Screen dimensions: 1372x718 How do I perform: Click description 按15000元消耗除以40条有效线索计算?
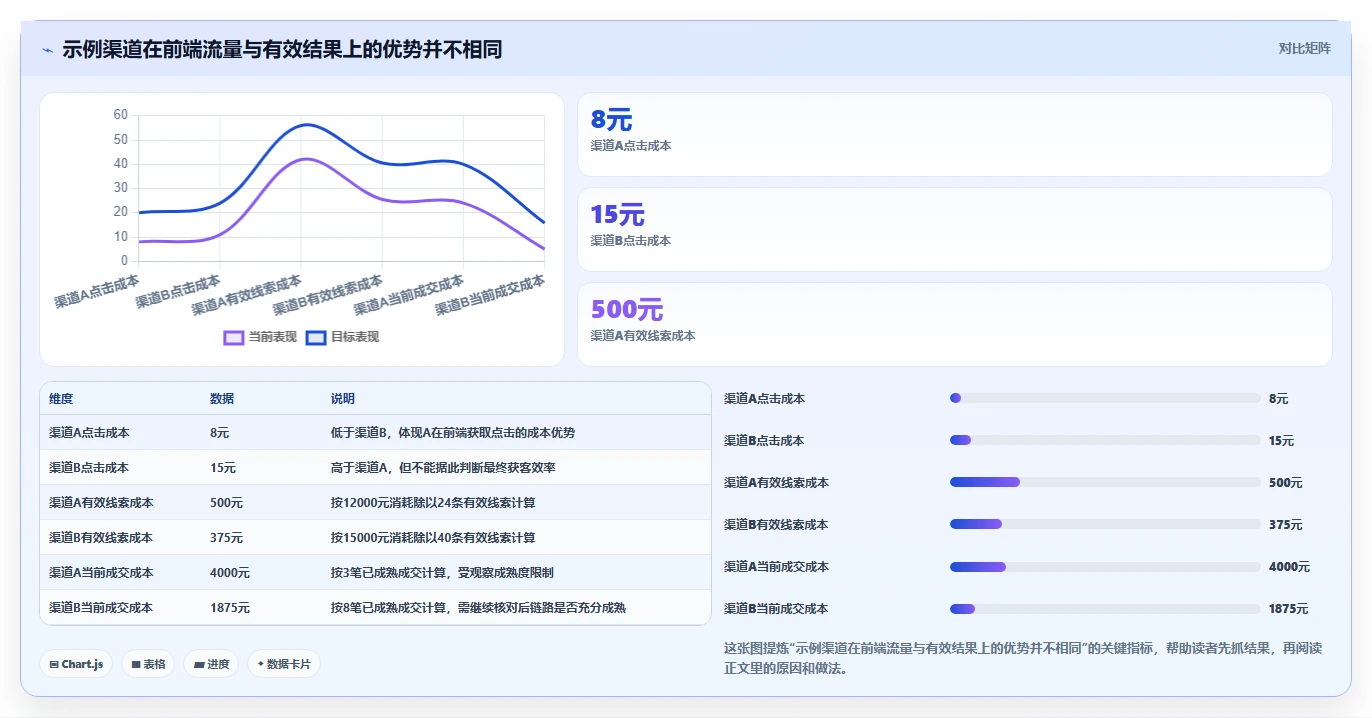click(433, 537)
